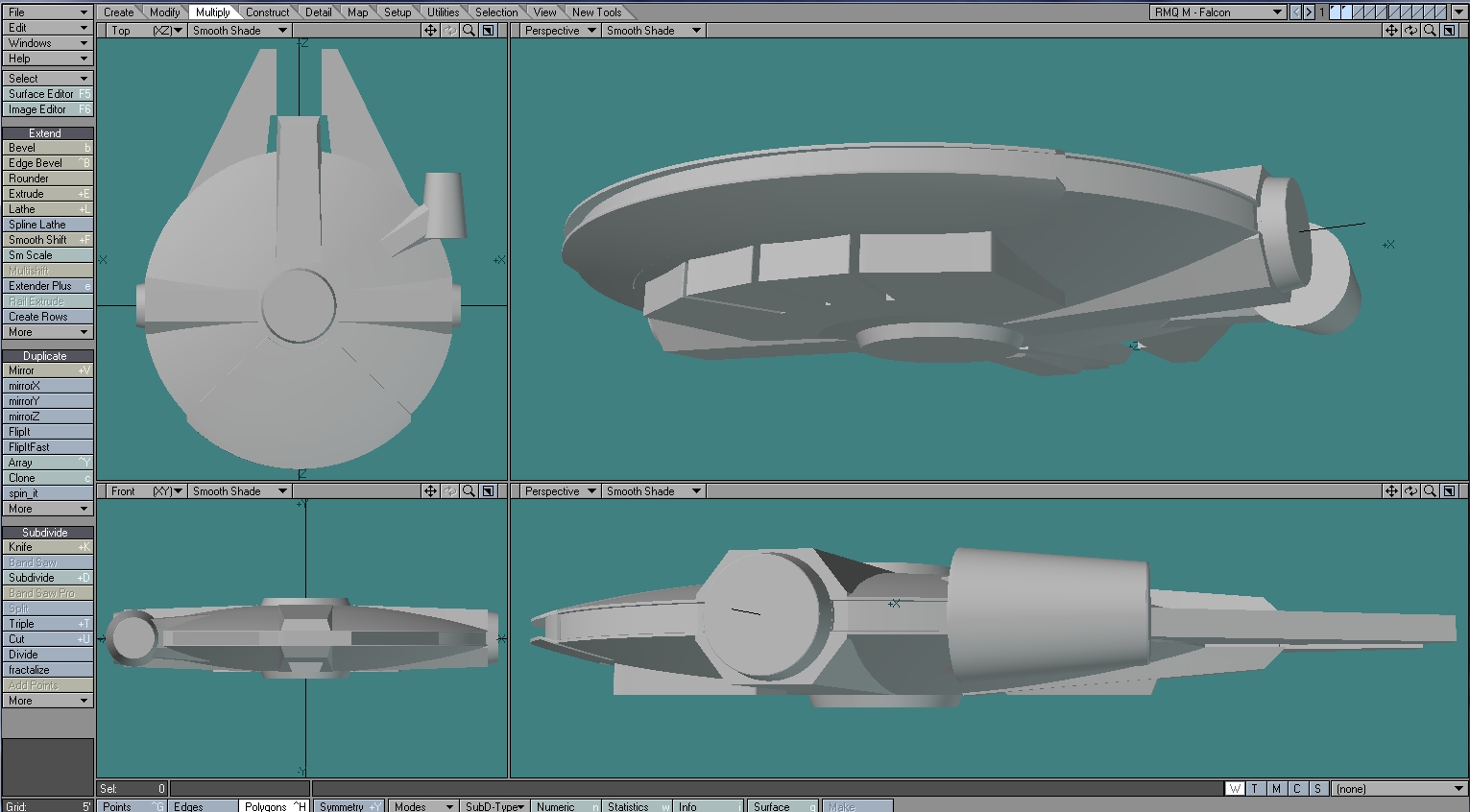Image resolution: width=1470 pixels, height=812 pixels.
Task: Select the T vertex map type
Action: (x=1255, y=789)
